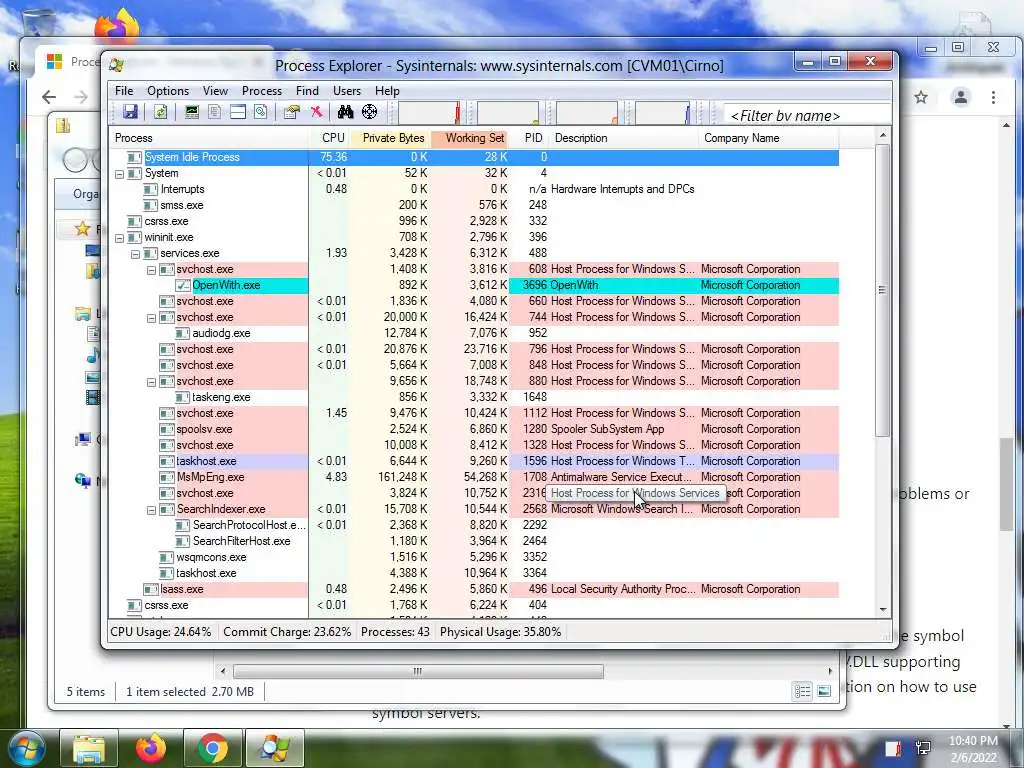The height and width of the screenshot is (768, 1024).
Task: Click the red X Kill Process icon
Action: [x=317, y=112]
